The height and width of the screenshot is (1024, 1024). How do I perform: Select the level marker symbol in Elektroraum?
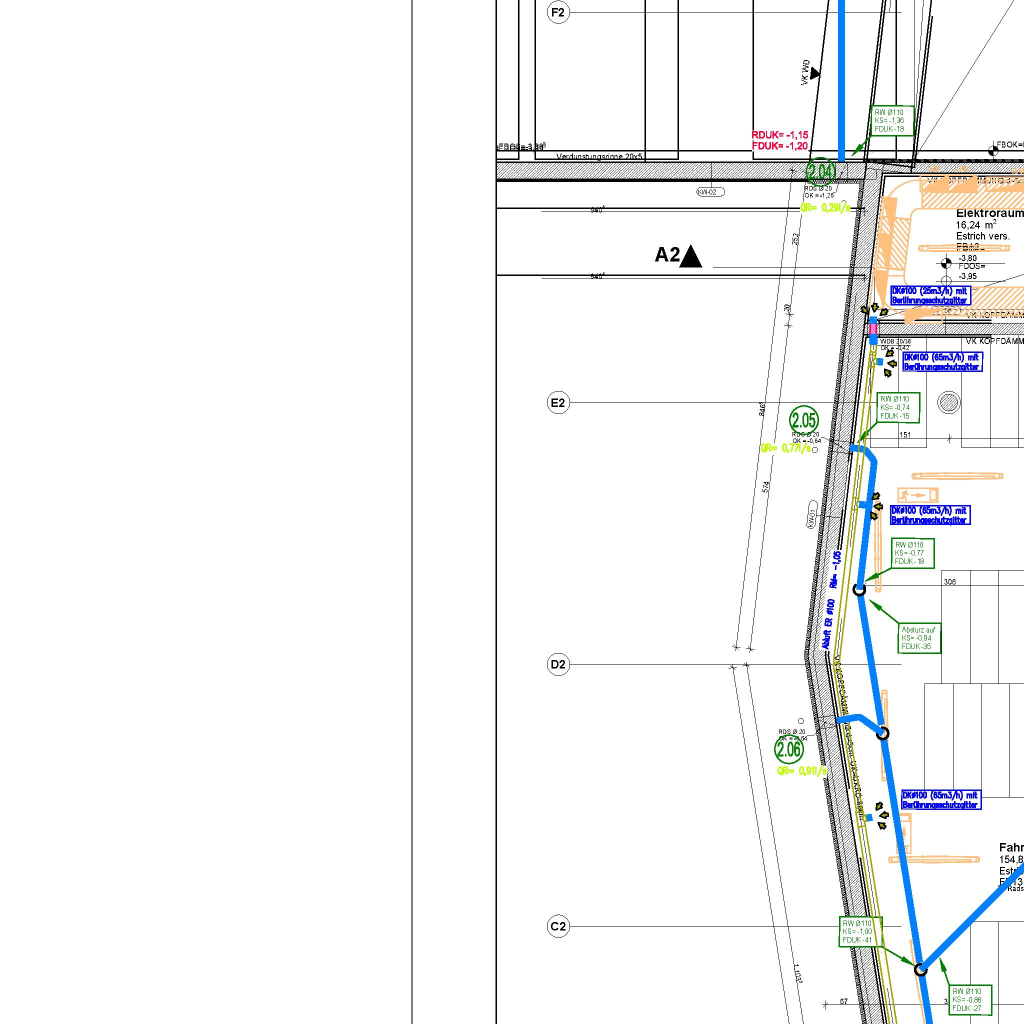point(945,264)
